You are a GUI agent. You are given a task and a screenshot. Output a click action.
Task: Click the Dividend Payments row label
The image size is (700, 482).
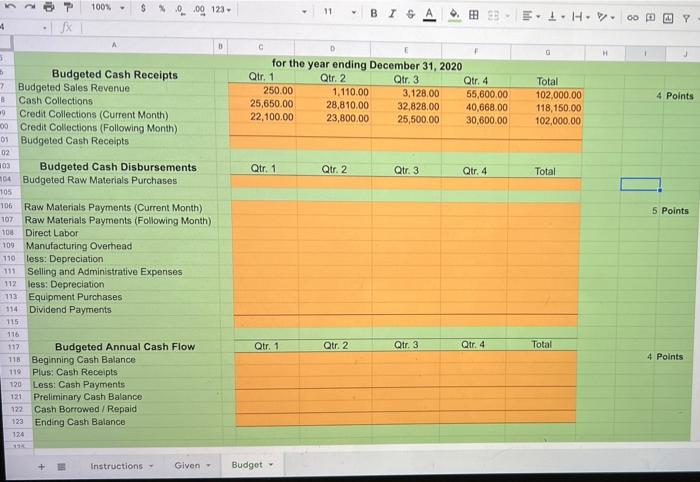click(70, 310)
